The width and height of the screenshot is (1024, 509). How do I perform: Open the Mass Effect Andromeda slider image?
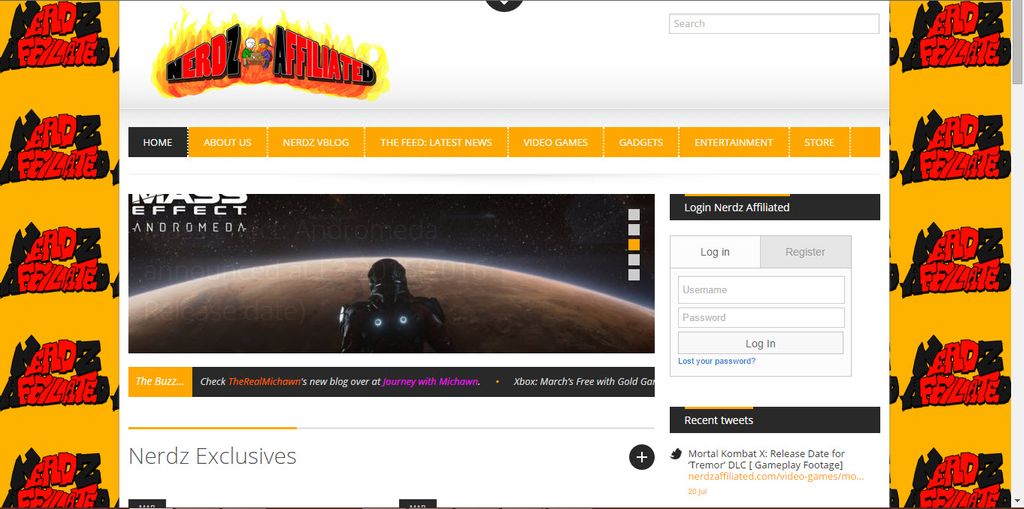[391, 273]
